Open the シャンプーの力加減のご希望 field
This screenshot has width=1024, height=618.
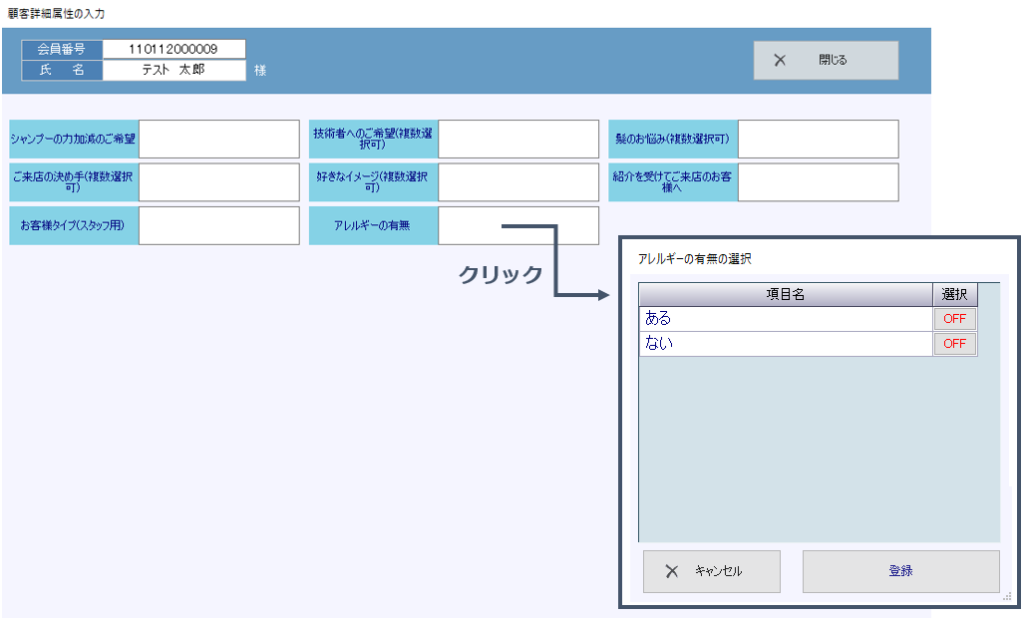click(219, 139)
